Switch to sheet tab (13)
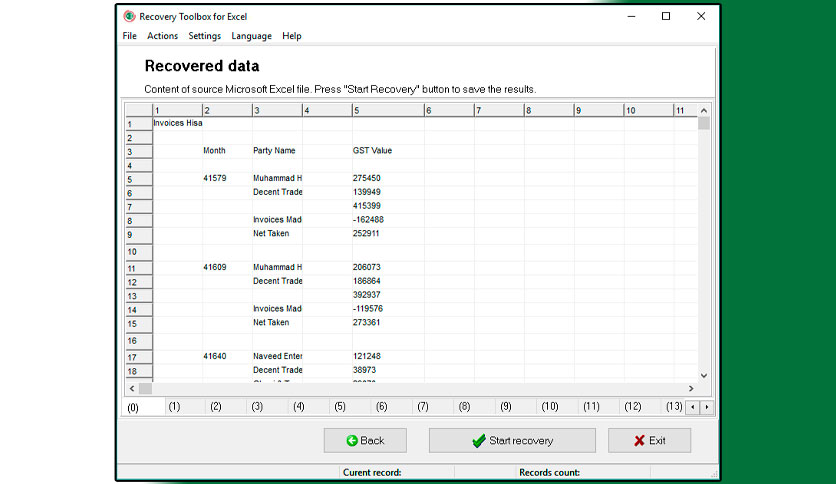 pyautogui.click(x=674, y=407)
